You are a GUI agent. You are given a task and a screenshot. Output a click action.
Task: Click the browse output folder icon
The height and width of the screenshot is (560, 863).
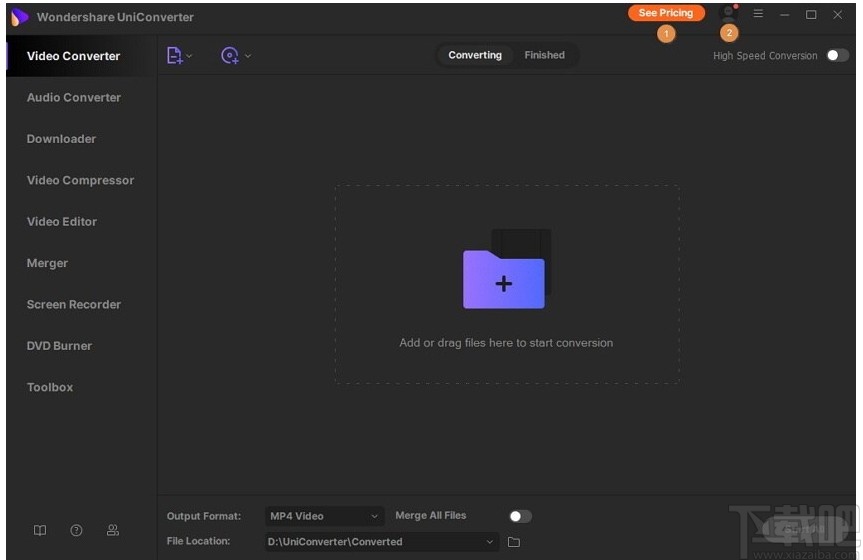coord(514,542)
